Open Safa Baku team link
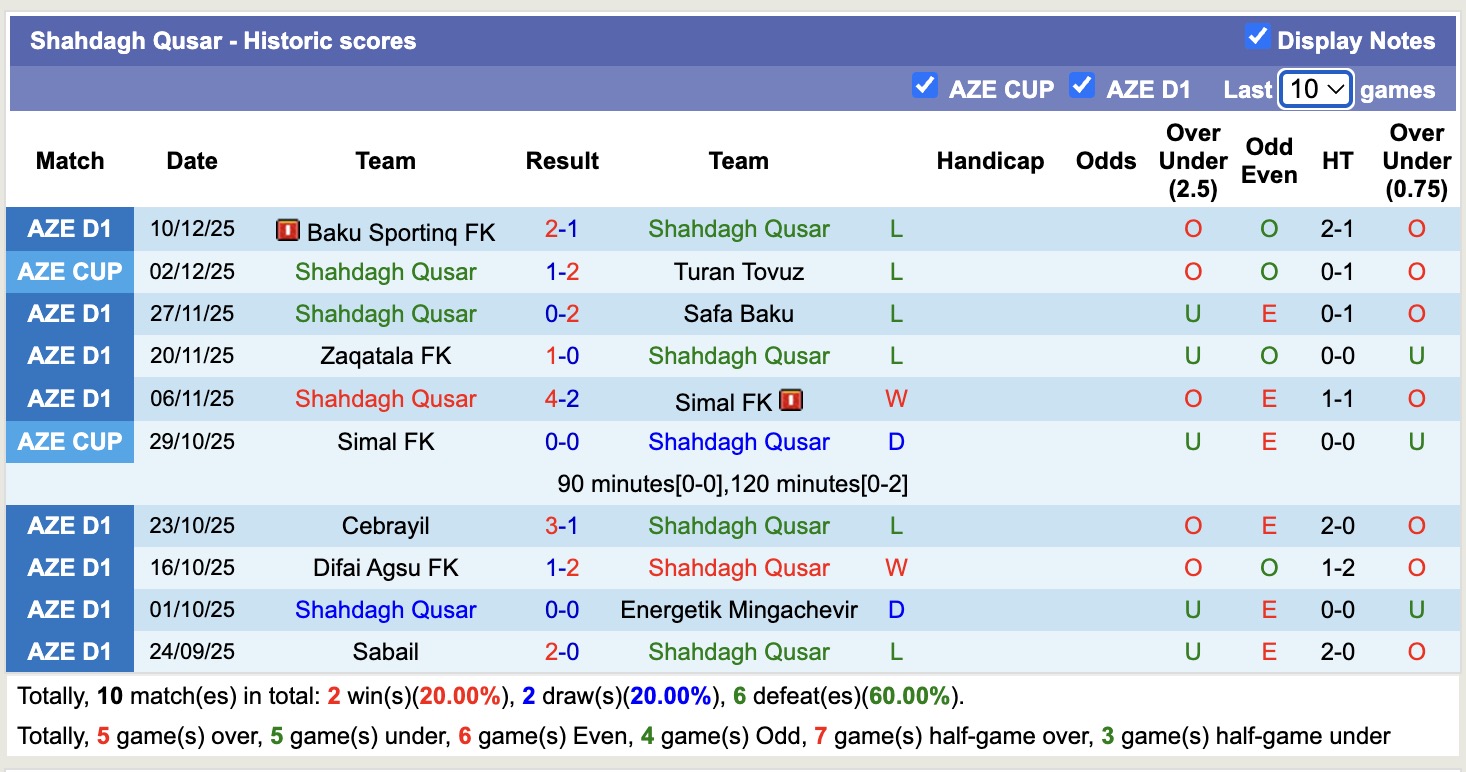This screenshot has width=1466, height=772. pyautogui.click(x=738, y=314)
